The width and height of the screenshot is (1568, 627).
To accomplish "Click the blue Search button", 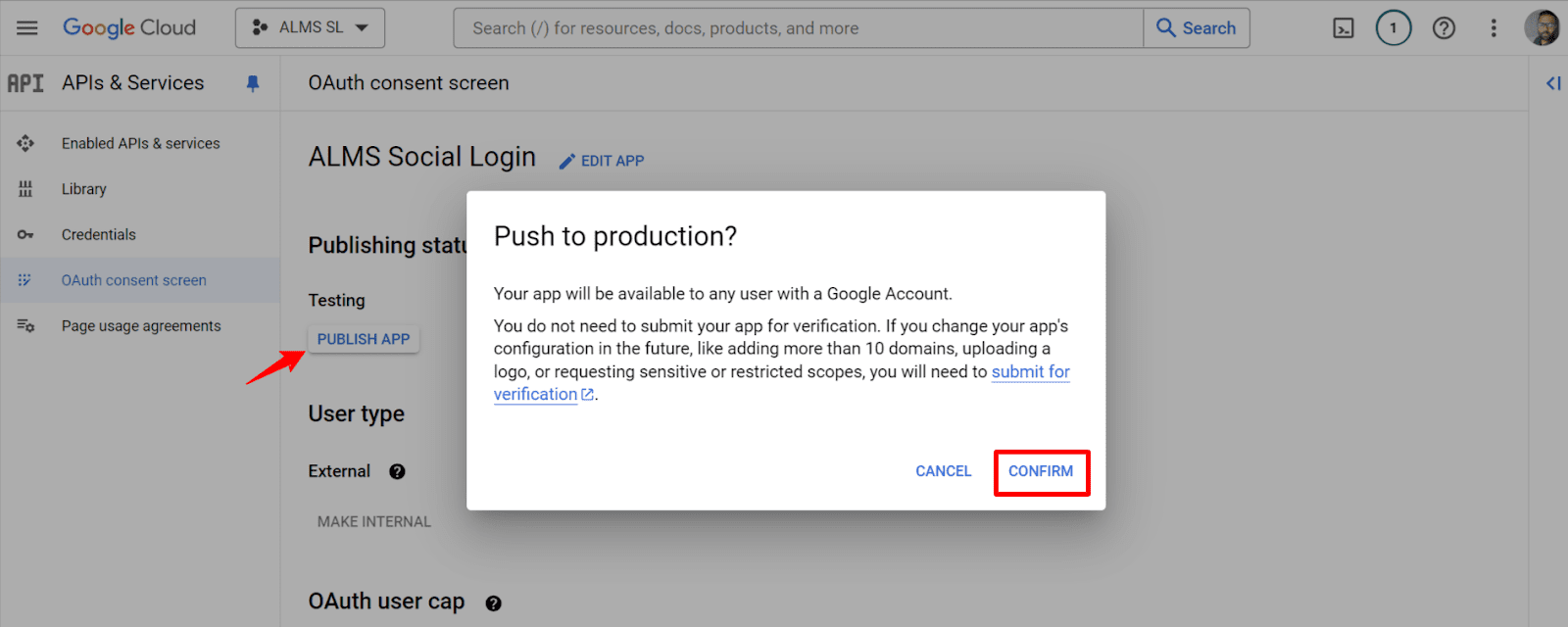I will pos(1197,28).
